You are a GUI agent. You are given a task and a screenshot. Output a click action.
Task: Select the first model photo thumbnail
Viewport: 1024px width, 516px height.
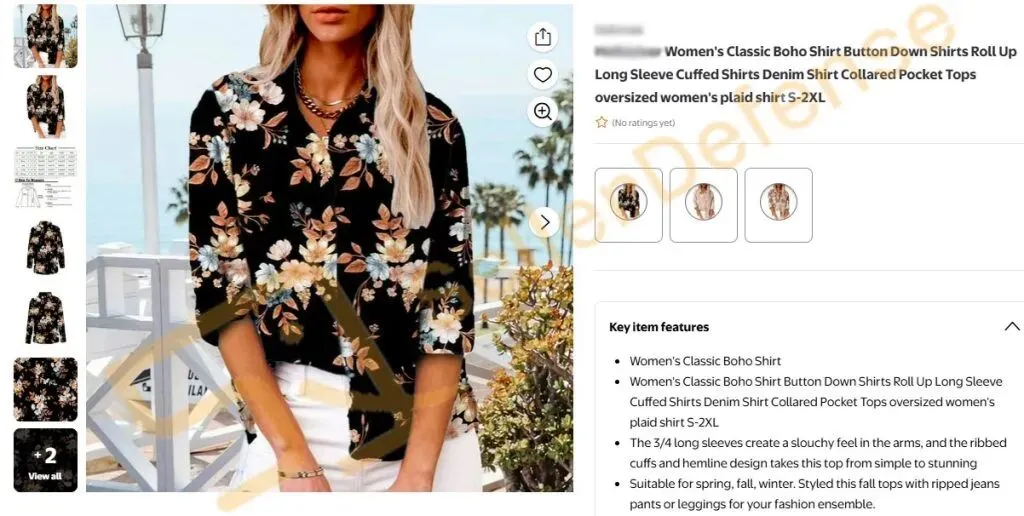(46, 36)
